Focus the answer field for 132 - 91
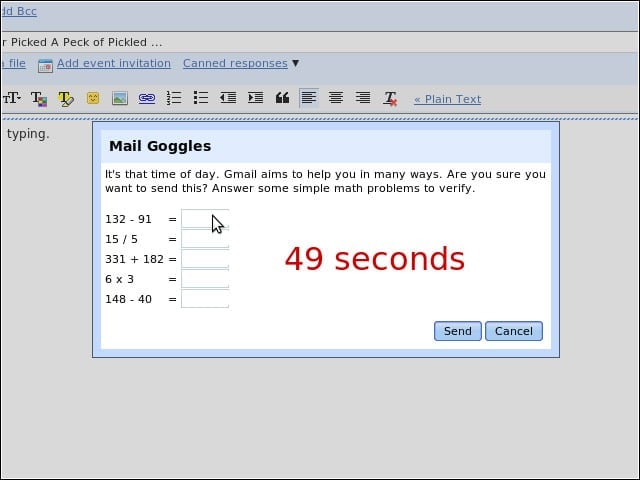 [x=205, y=219]
